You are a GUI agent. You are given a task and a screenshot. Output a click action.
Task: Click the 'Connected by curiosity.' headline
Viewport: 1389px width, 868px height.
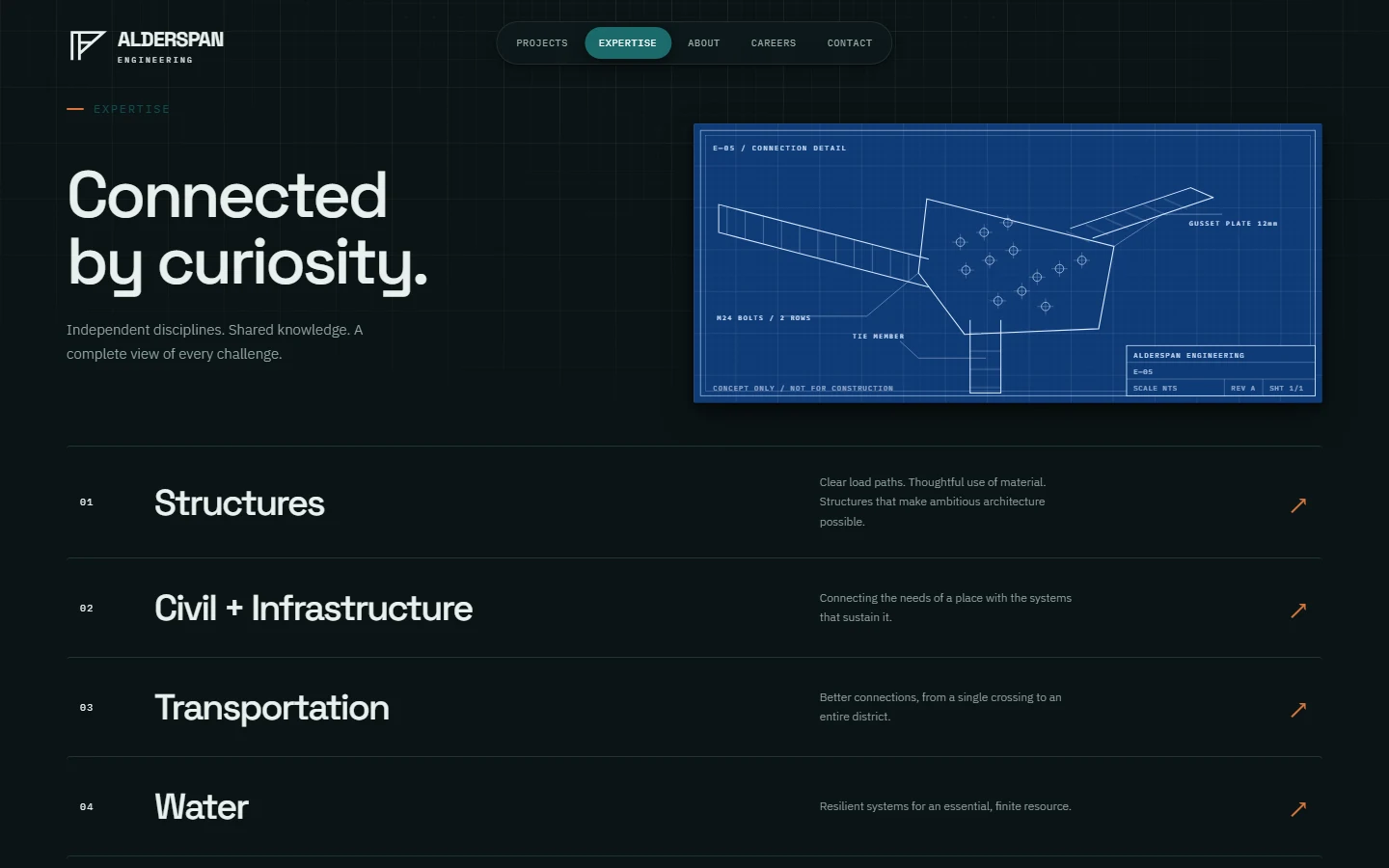tap(247, 229)
